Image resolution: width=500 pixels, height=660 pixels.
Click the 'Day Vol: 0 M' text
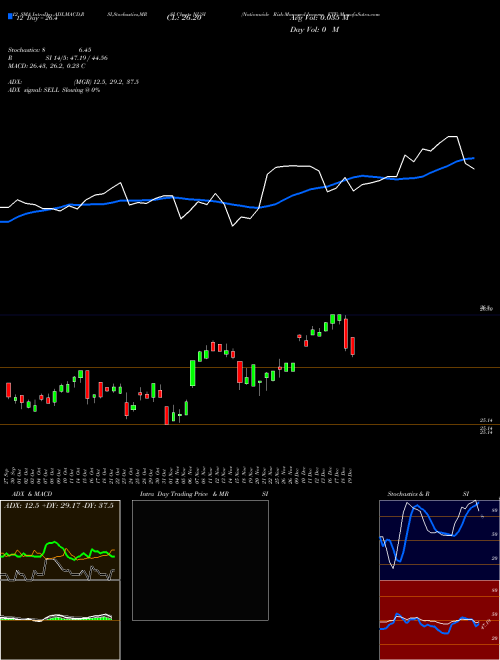[314, 29]
